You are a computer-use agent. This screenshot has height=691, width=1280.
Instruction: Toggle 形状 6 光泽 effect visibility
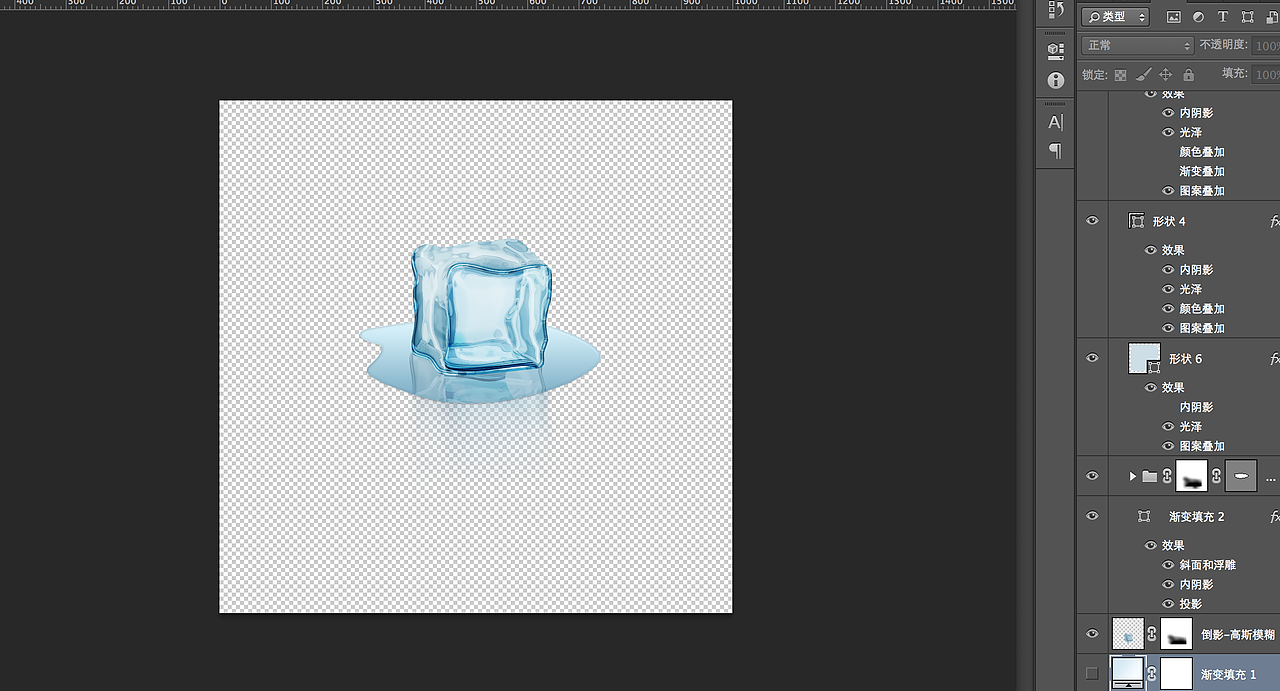(1168, 427)
